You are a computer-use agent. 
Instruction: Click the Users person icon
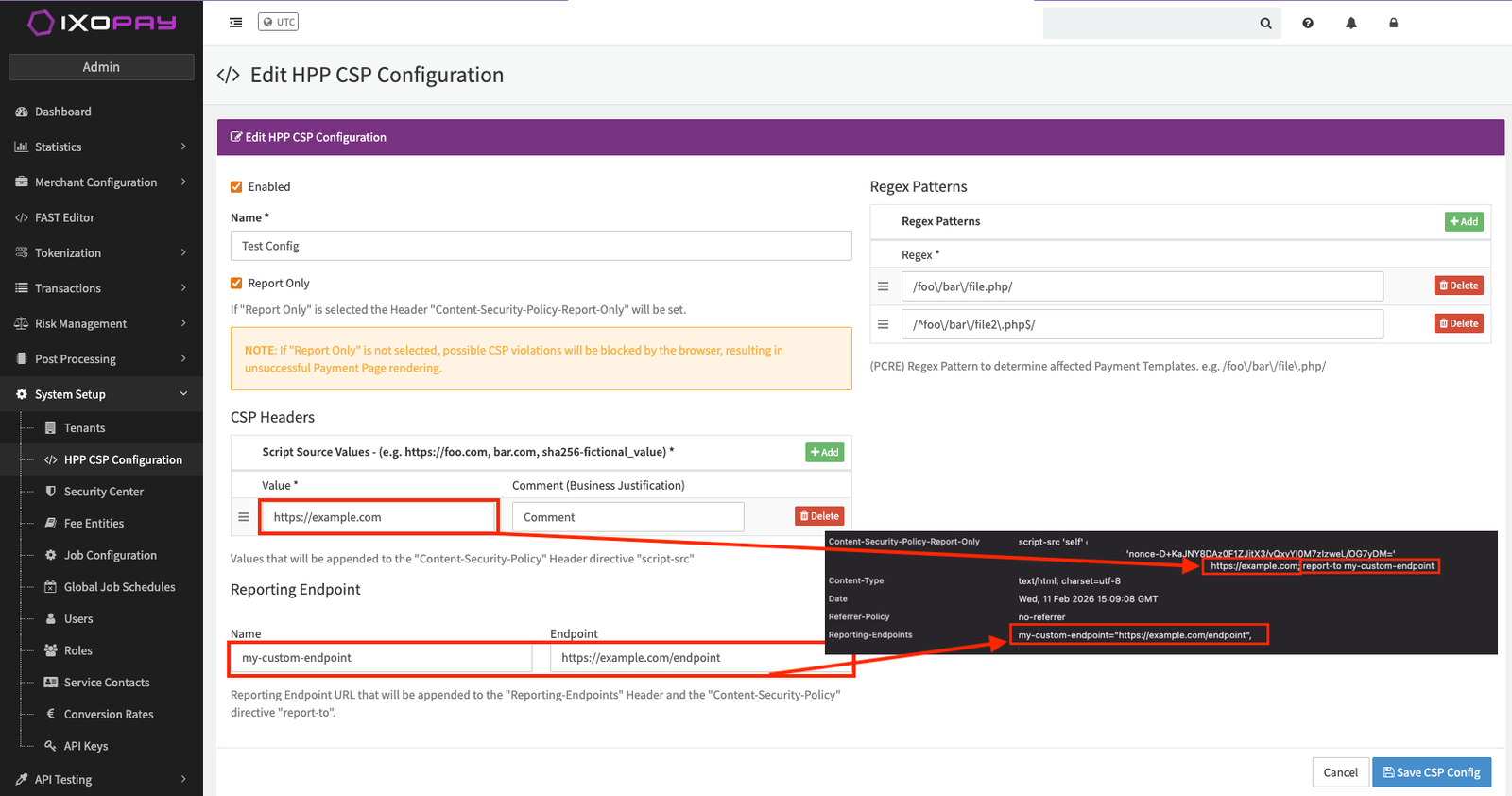click(x=51, y=618)
